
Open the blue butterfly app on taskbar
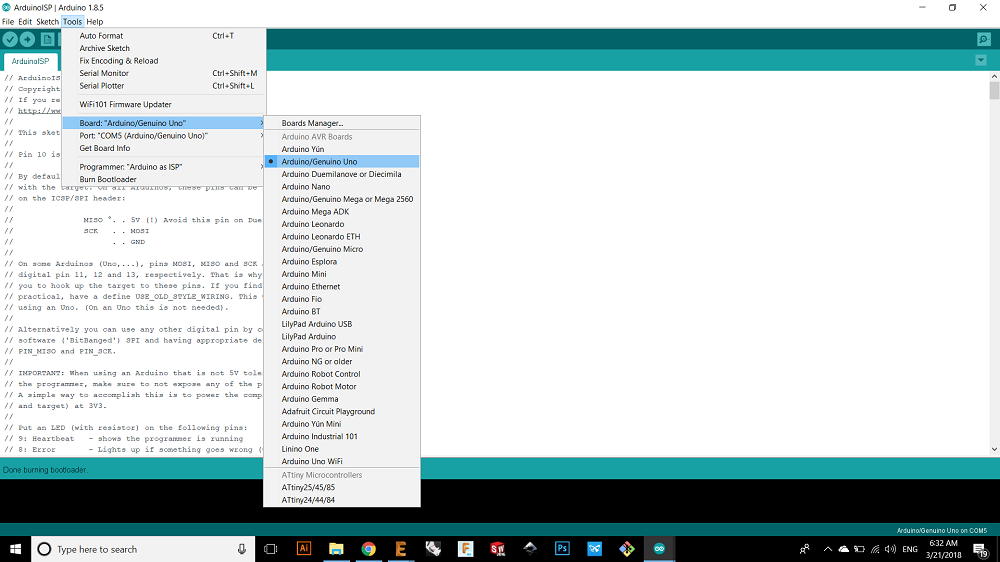(595, 549)
